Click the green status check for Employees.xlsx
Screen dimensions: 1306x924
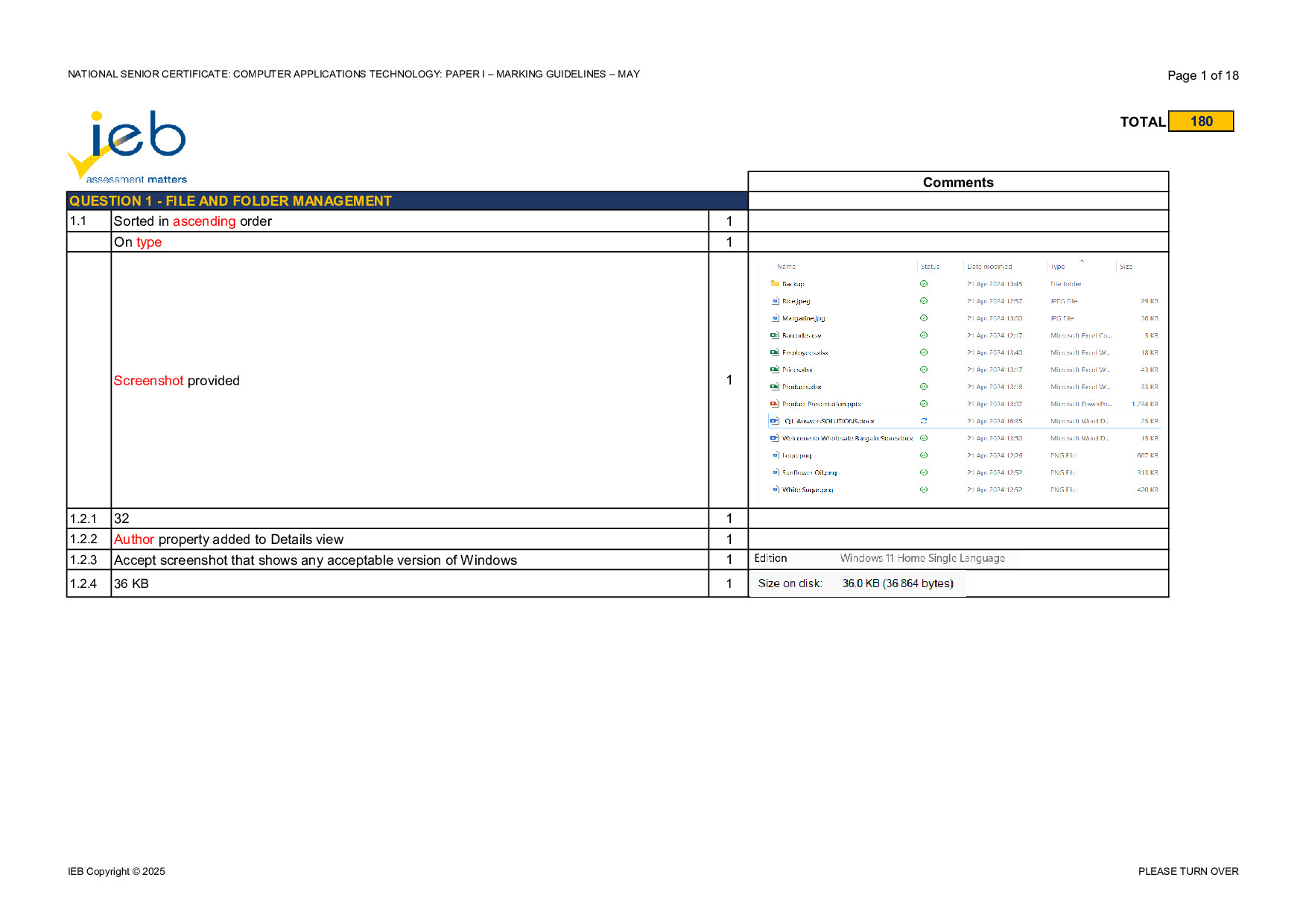pos(924,352)
